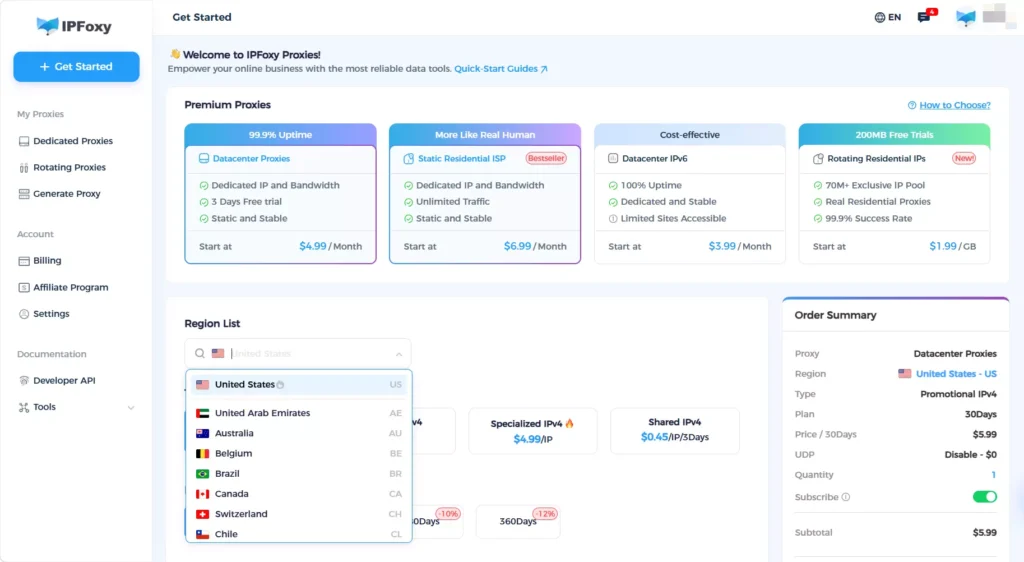This screenshot has width=1024, height=562.
Task: Open the How to Choose link
Action: click(x=955, y=105)
